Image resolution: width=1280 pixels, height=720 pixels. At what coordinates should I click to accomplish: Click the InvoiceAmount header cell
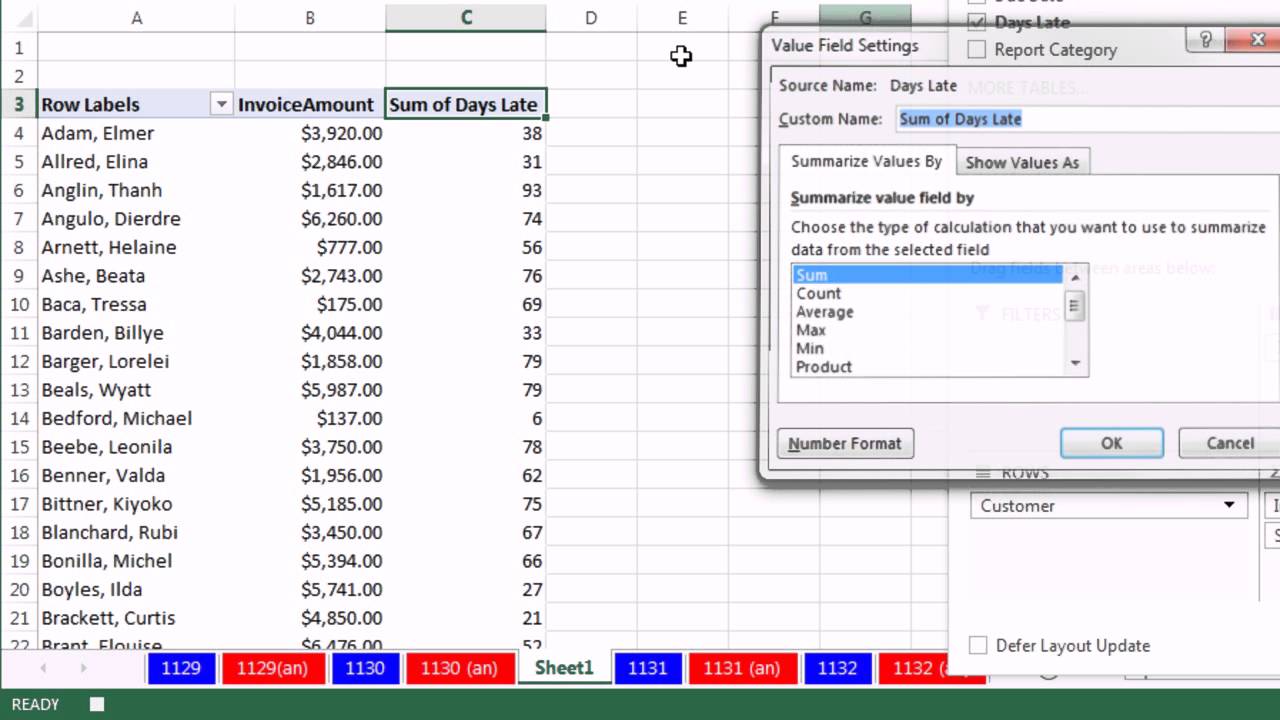(310, 104)
